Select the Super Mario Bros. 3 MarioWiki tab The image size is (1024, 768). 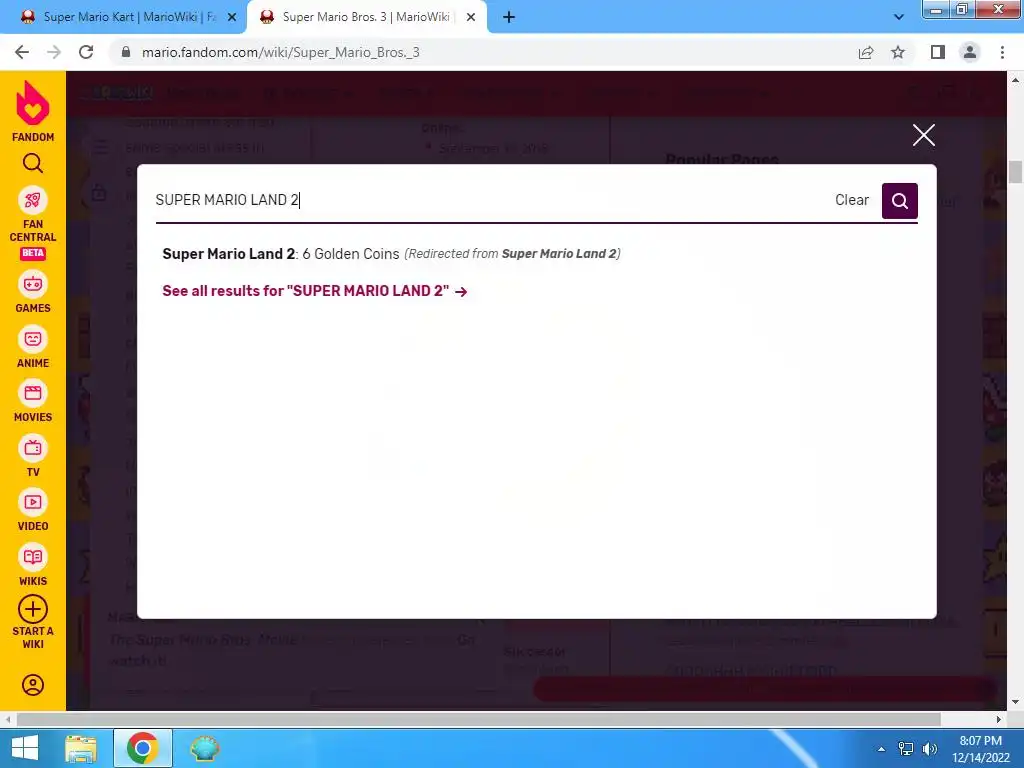pyautogui.click(x=366, y=18)
